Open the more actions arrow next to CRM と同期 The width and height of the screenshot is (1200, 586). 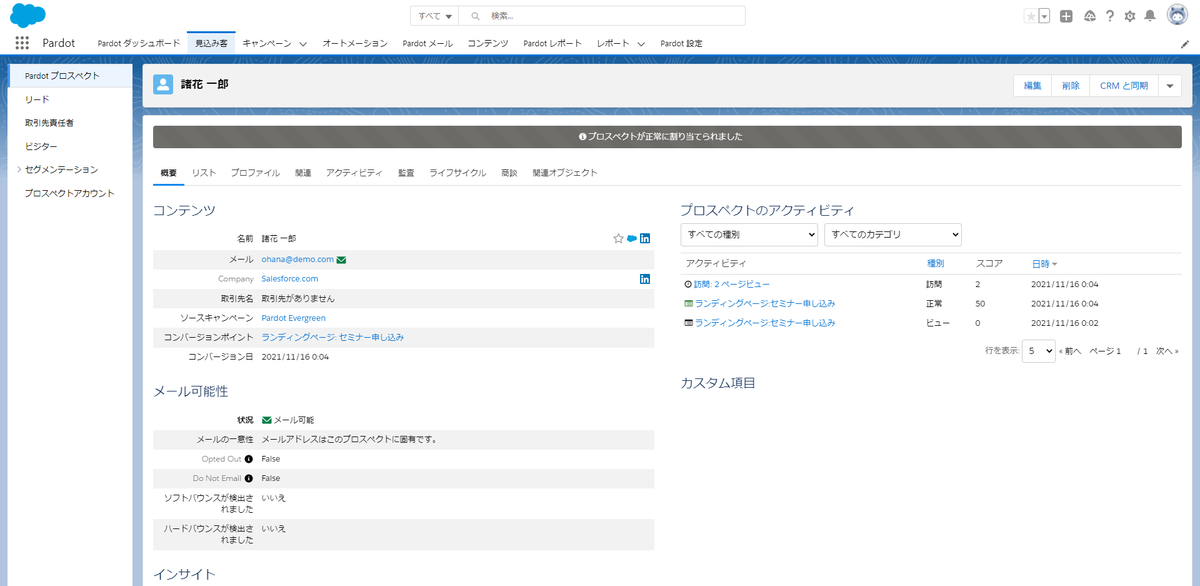pyautogui.click(x=1171, y=86)
